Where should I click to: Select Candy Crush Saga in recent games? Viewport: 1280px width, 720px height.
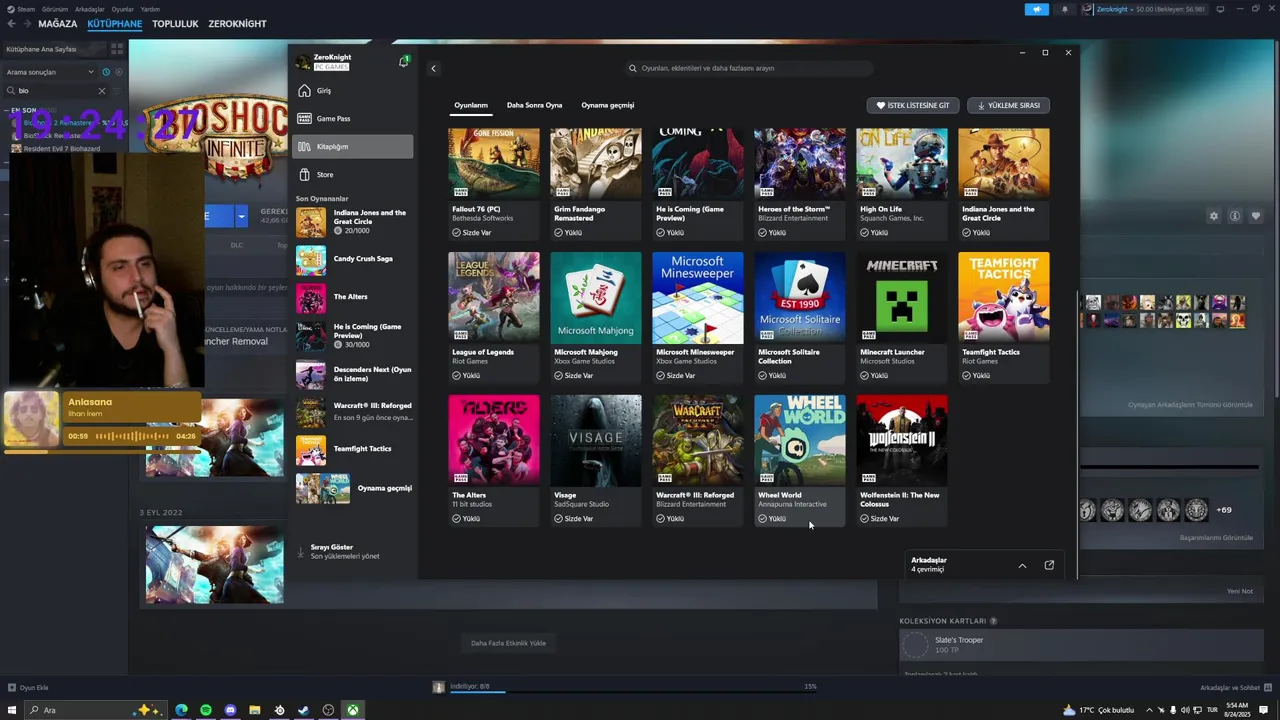tap(354, 259)
